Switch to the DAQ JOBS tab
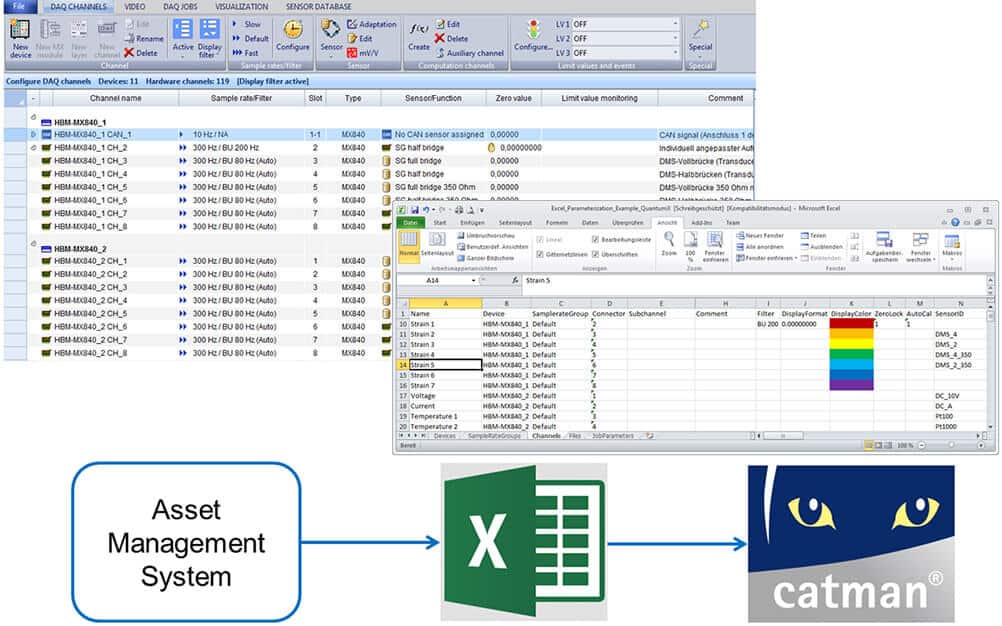The height and width of the screenshot is (626, 1002). 180,6
